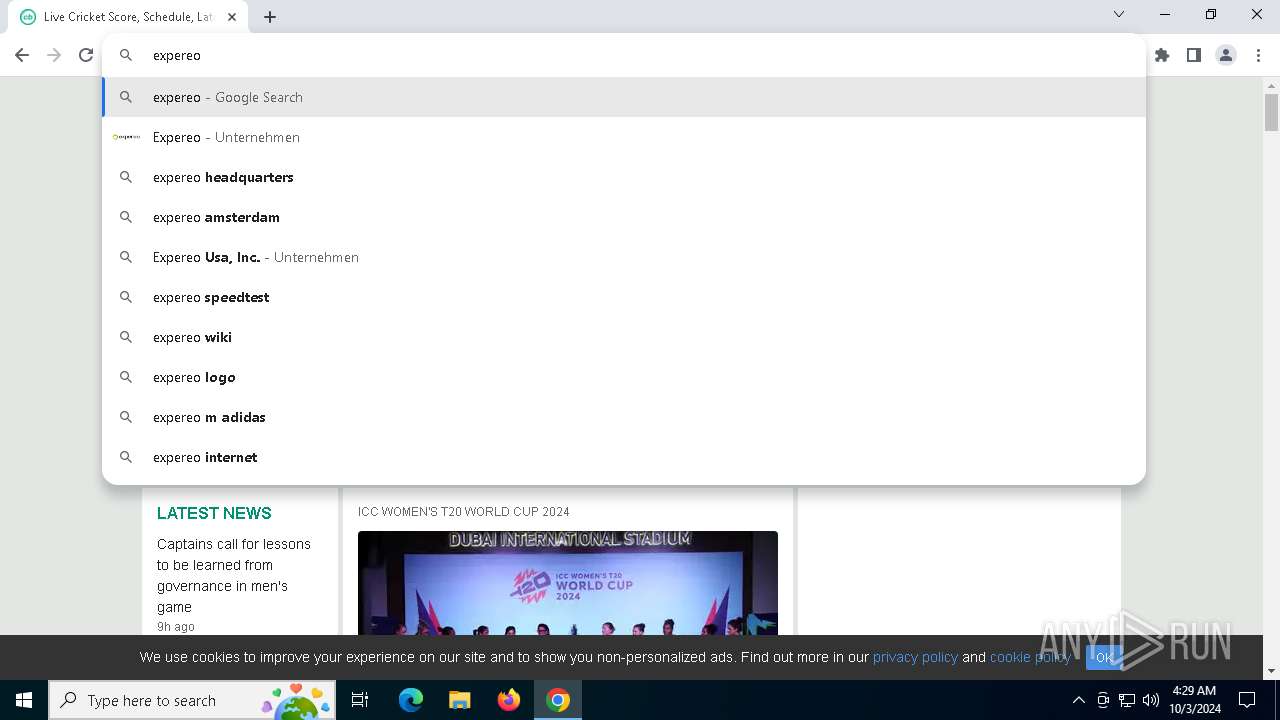The width and height of the screenshot is (1280, 720).
Task: Click the Expereo company logo icon
Action: click(126, 137)
